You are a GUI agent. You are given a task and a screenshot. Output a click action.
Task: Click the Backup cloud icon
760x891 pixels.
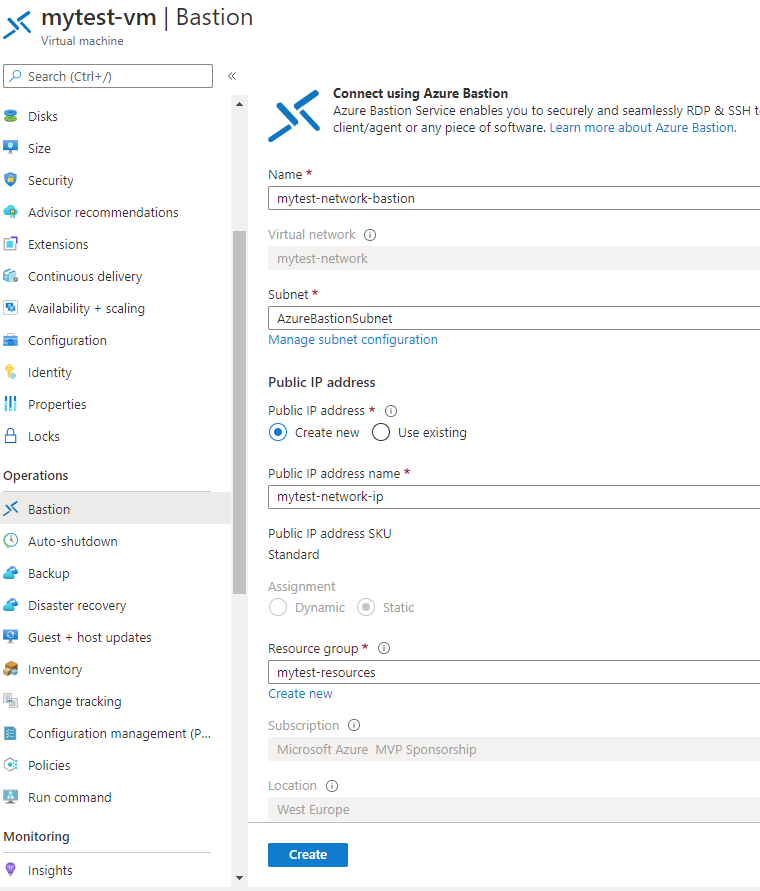click(x=10, y=573)
